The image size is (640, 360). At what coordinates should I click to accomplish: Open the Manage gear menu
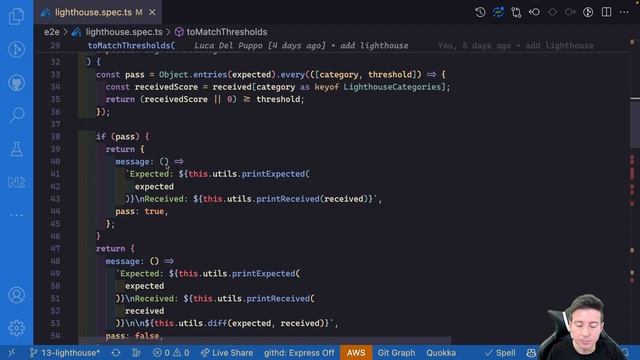(x=16, y=328)
